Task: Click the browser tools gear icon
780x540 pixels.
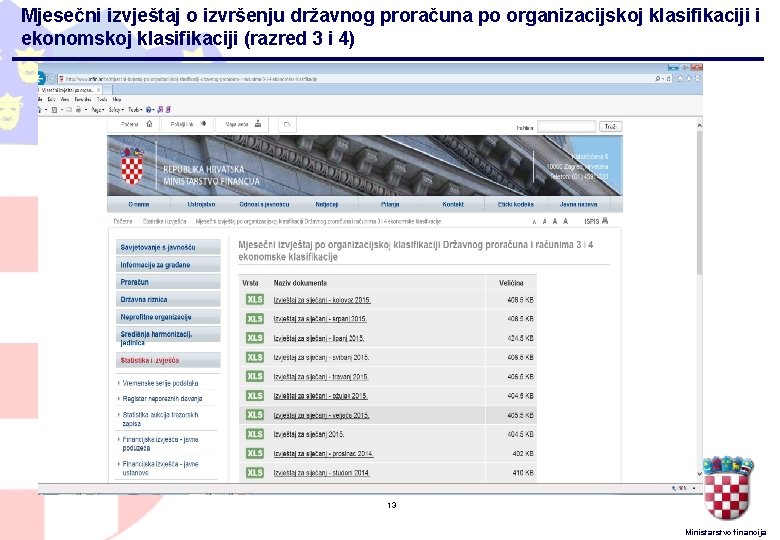Action: [x=698, y=79]
